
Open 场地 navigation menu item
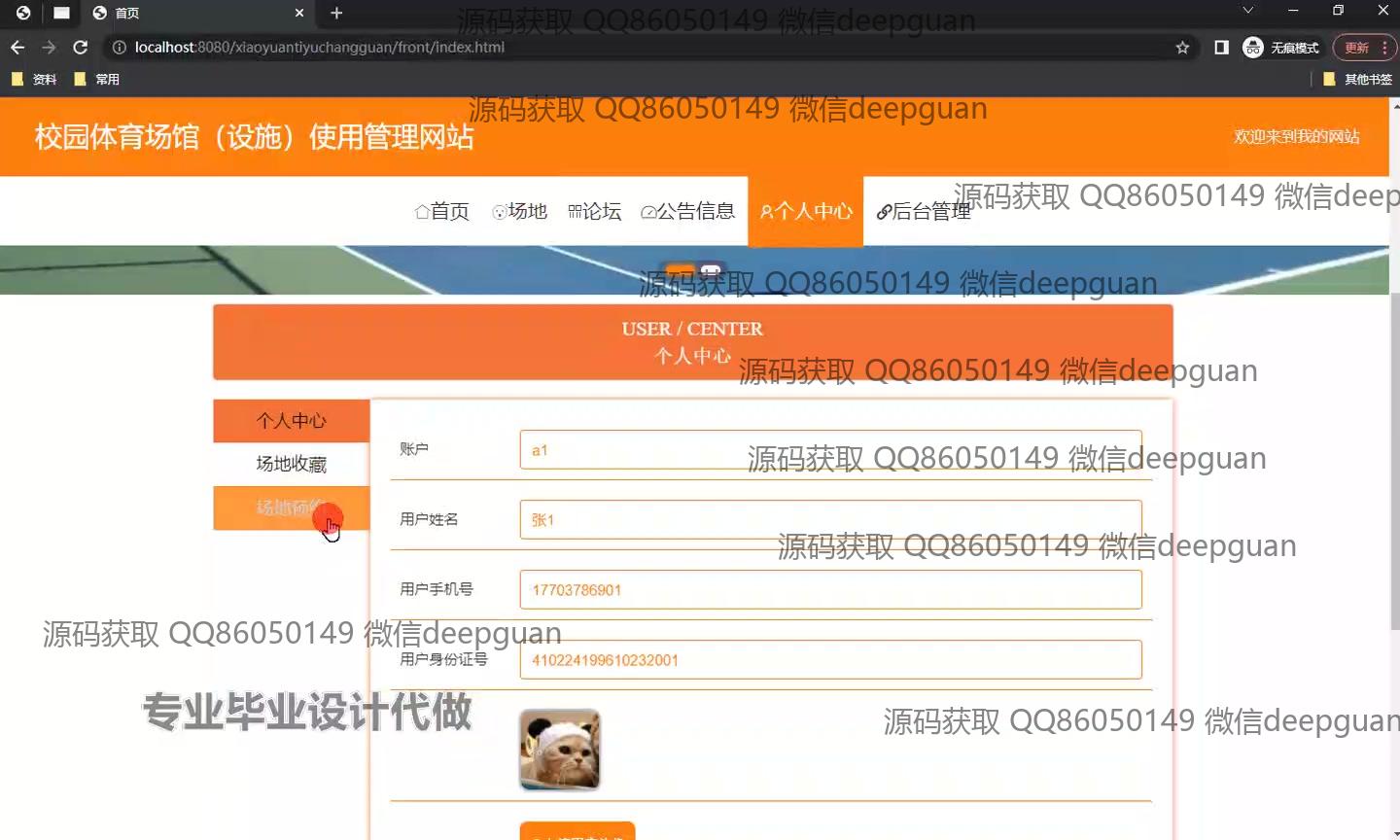(x=520, y=212)
